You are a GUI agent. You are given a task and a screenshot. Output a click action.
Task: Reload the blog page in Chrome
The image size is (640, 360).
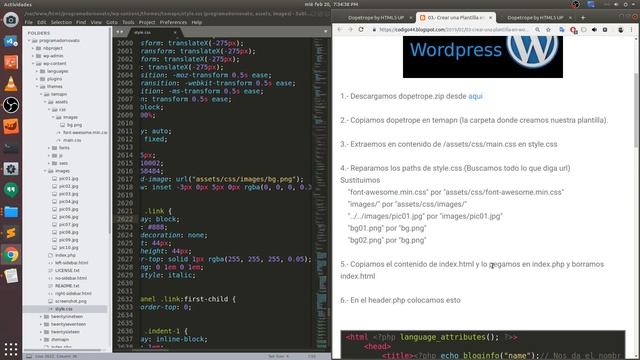coord(361,29)
